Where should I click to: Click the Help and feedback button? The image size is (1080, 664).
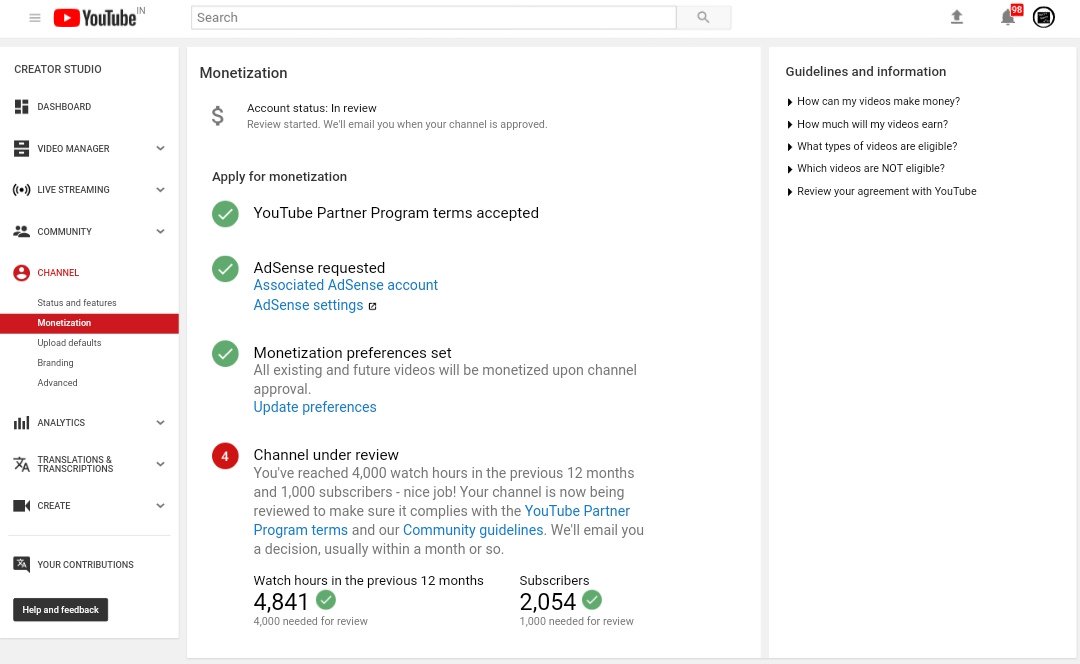pos(61,610)
